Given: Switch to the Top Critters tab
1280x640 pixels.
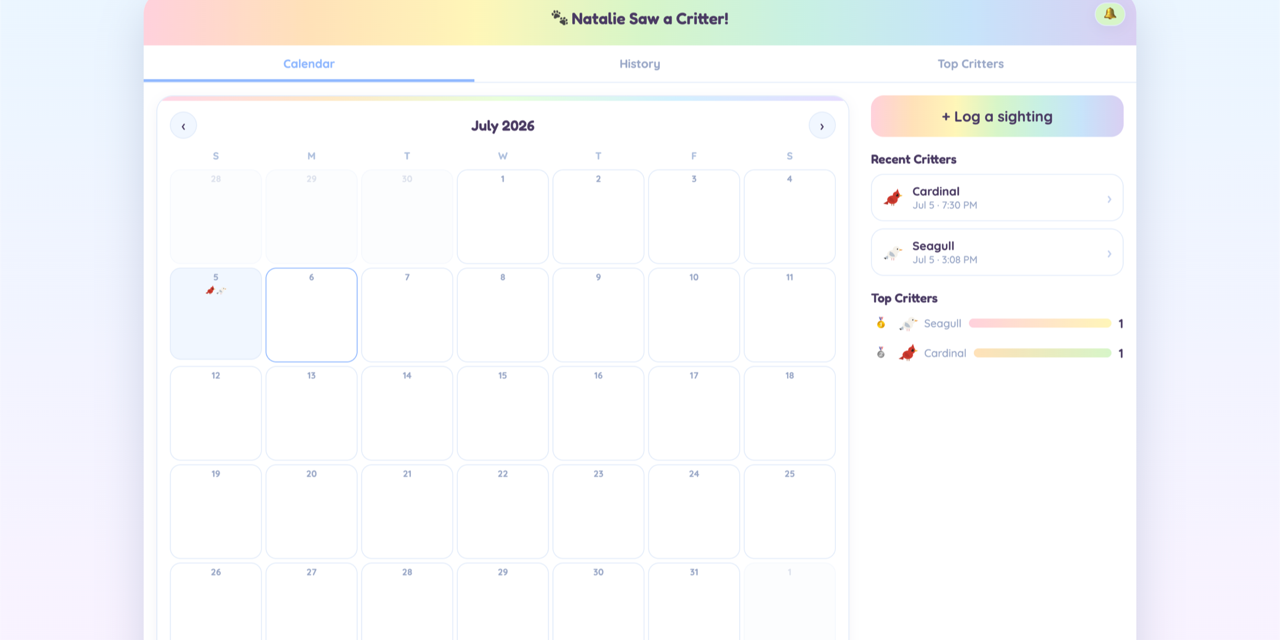Looking at the screenshot, I should 970,64.
